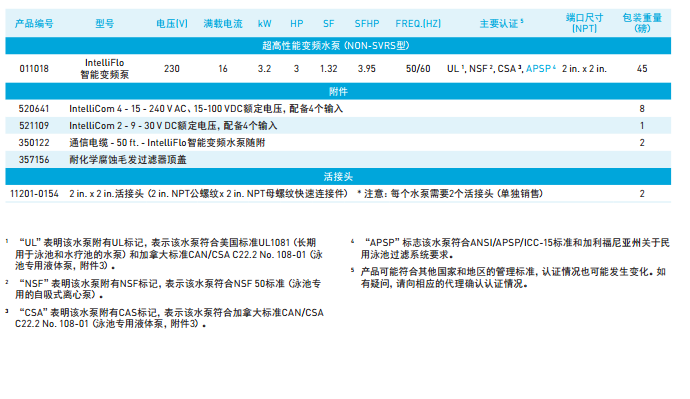Click footnote 4 about APSP marking
Screen dimensions: 690x399
pos(510,249)
